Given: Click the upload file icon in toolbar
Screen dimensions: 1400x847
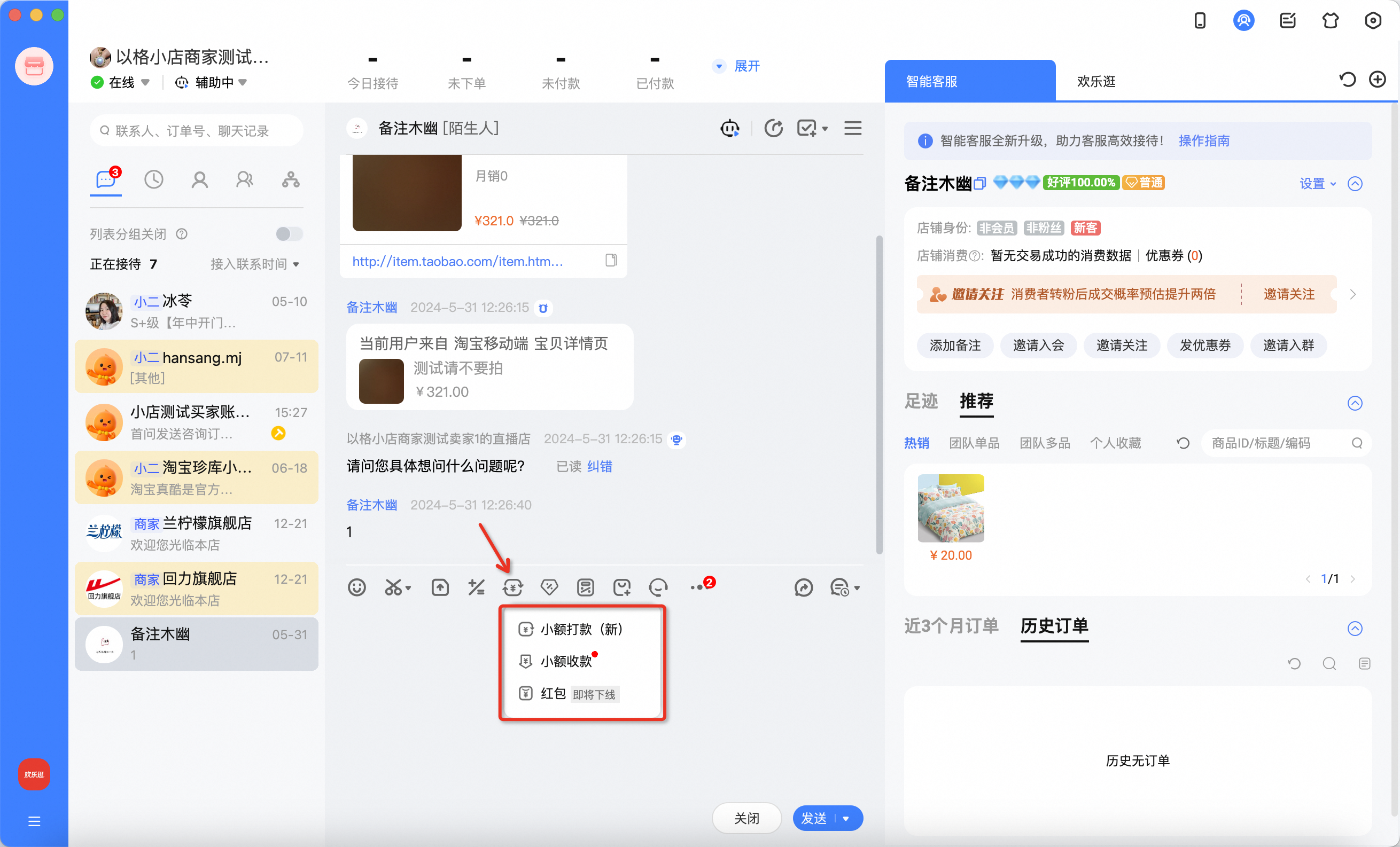Looking at the screenshot, I should (440, 587).
